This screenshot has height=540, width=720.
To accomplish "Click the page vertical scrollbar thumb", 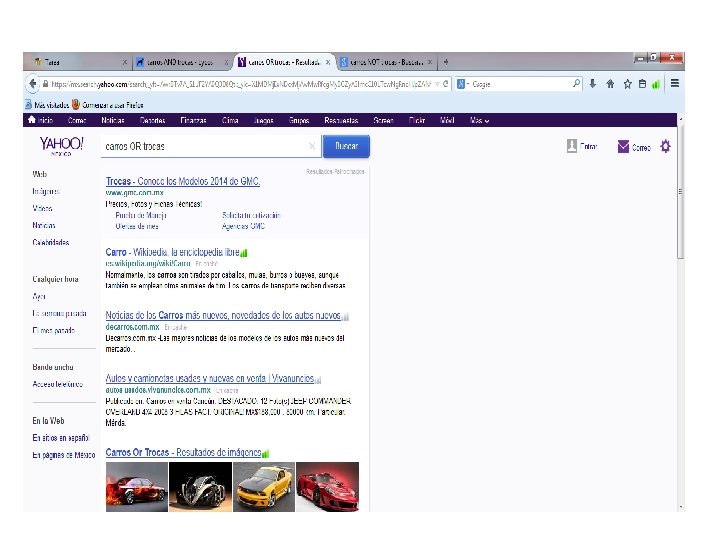I will coord(681,193).
